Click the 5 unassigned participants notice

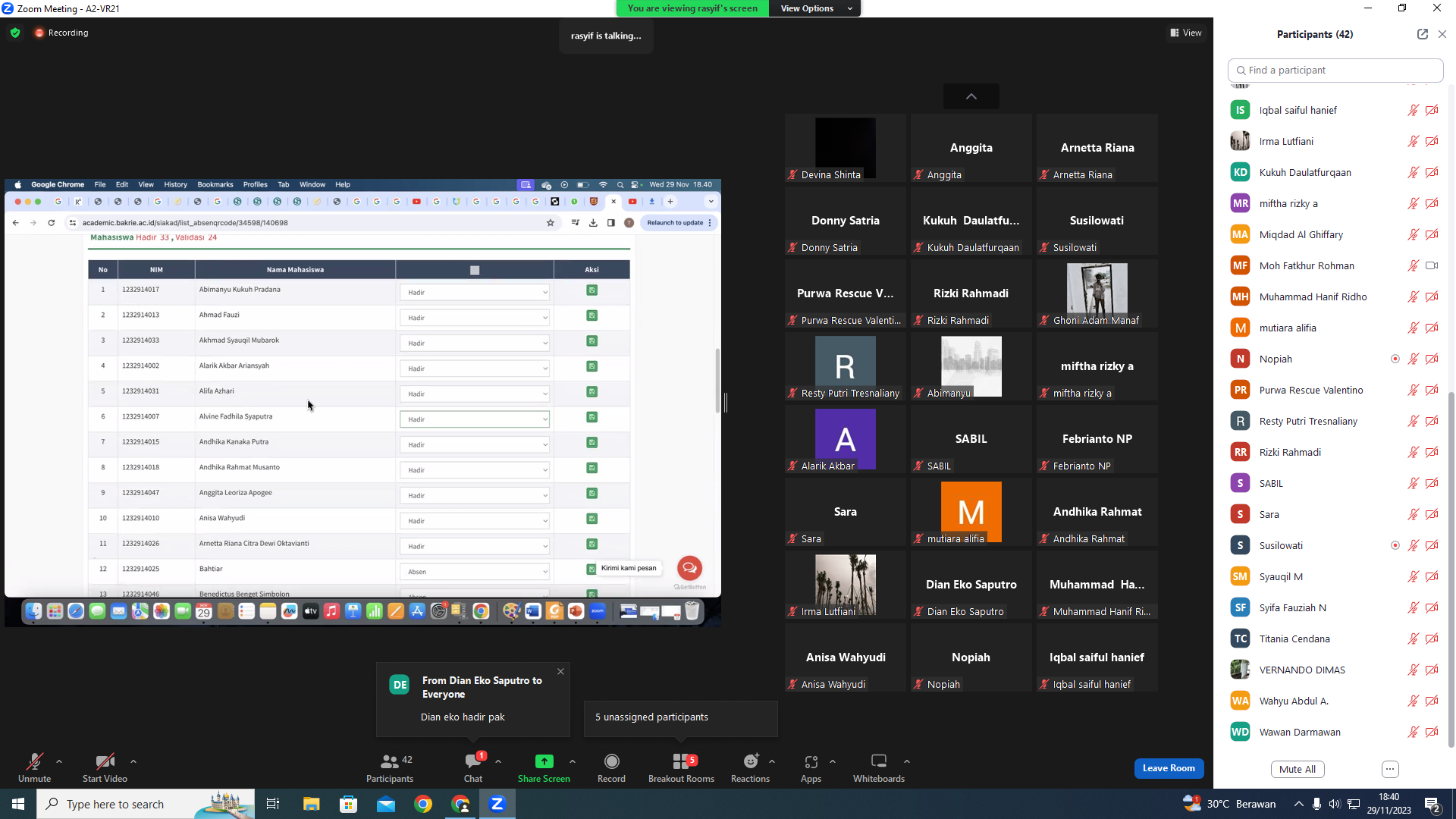tap(681, 717)
